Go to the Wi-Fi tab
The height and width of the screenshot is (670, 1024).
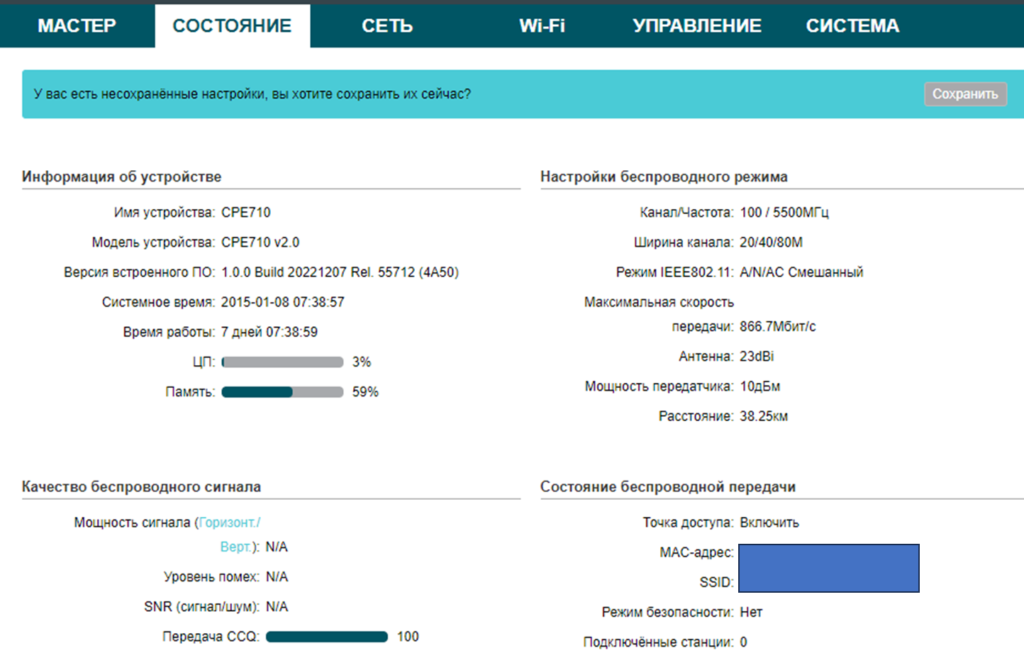[x=542, y=26]
